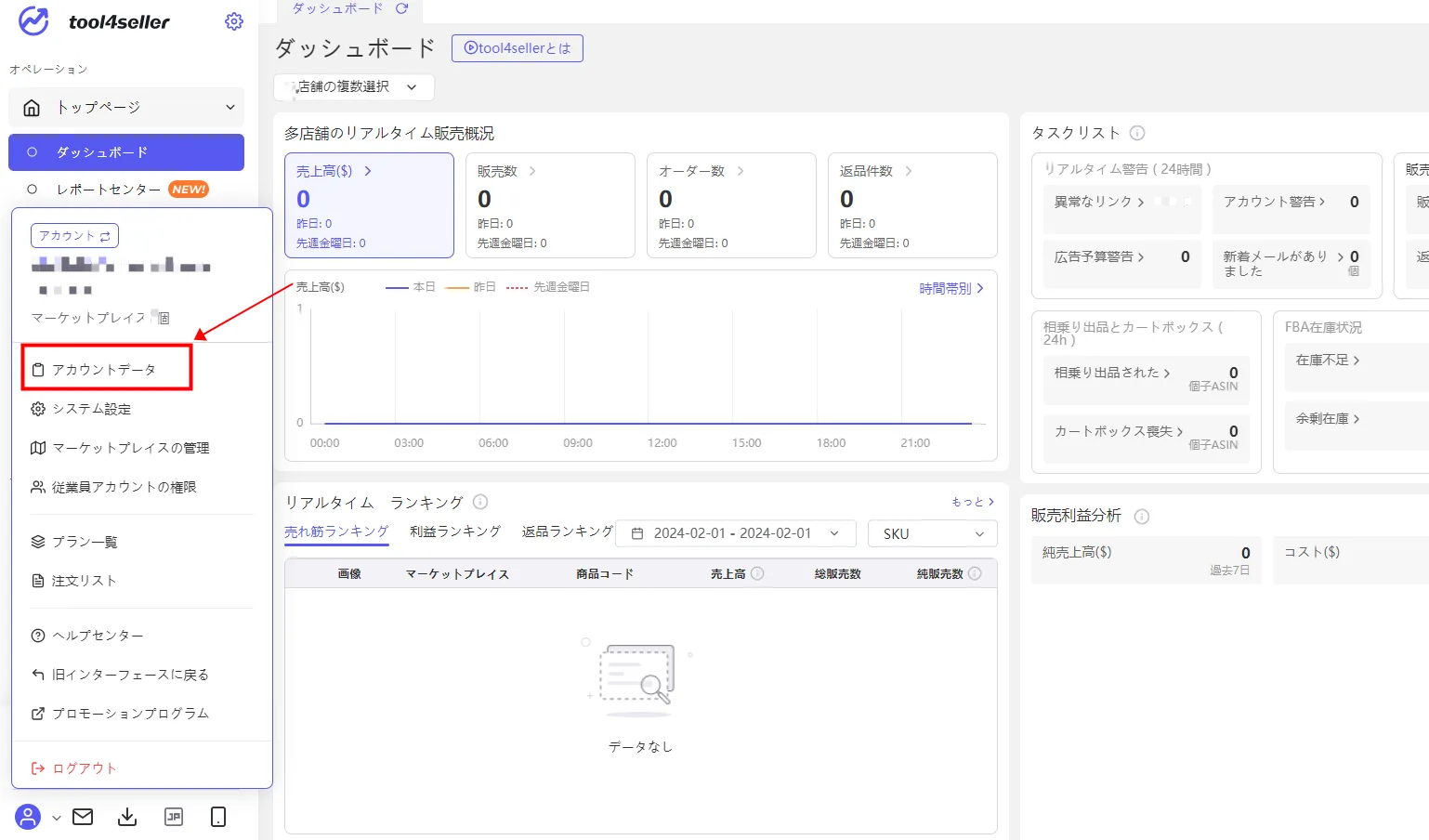The image size is (1429, 840).
Task: Click the info icon in 純販売数 column header
Action: tap(975, 573)
